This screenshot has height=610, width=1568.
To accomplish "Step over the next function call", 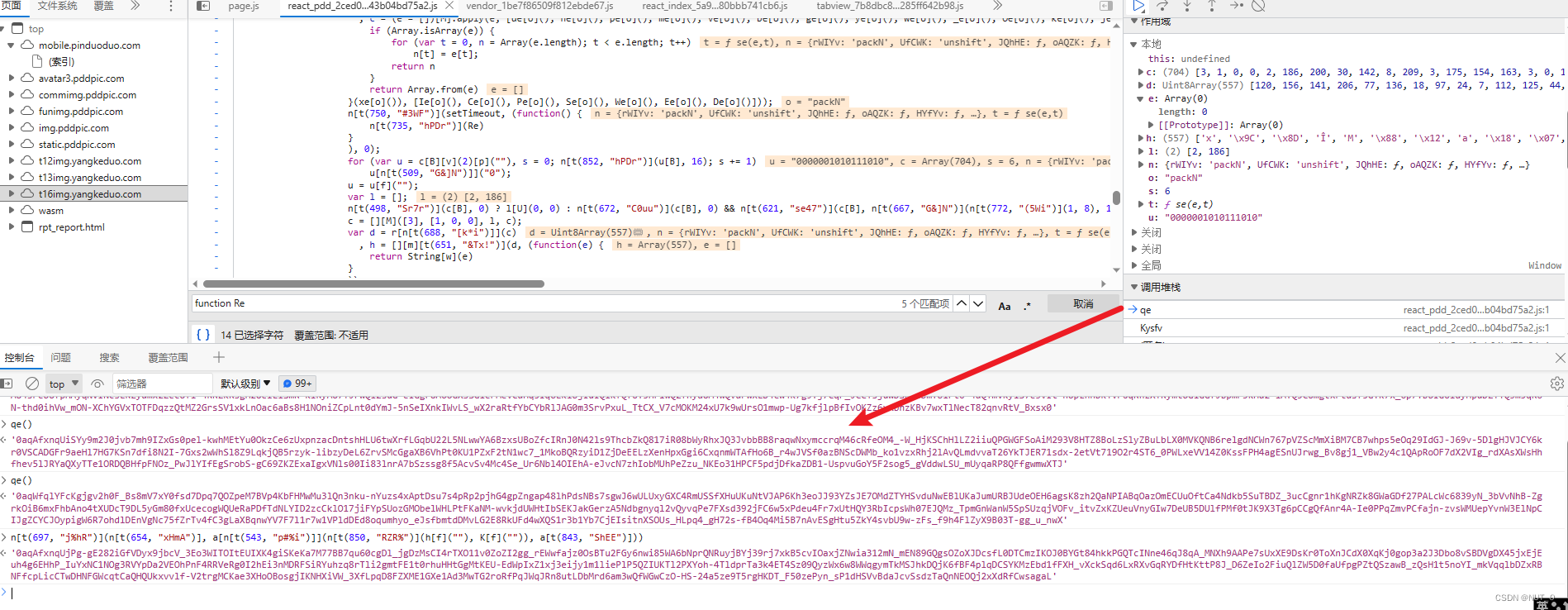I will coord(1162,6).
